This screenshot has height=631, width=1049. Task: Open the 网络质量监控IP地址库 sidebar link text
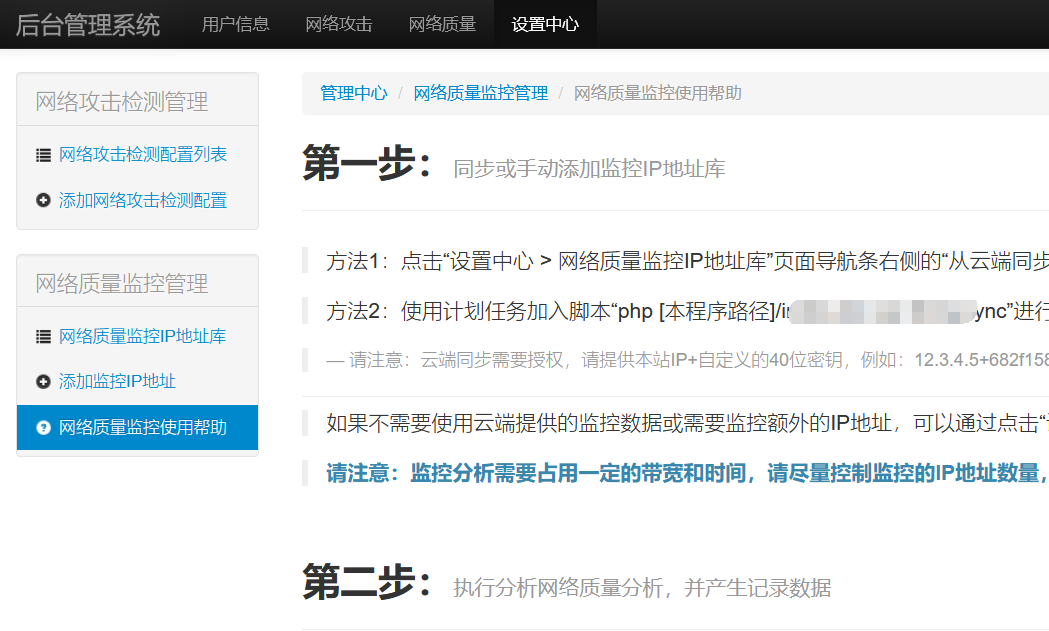pyautogui.click(x=143, y=337)
